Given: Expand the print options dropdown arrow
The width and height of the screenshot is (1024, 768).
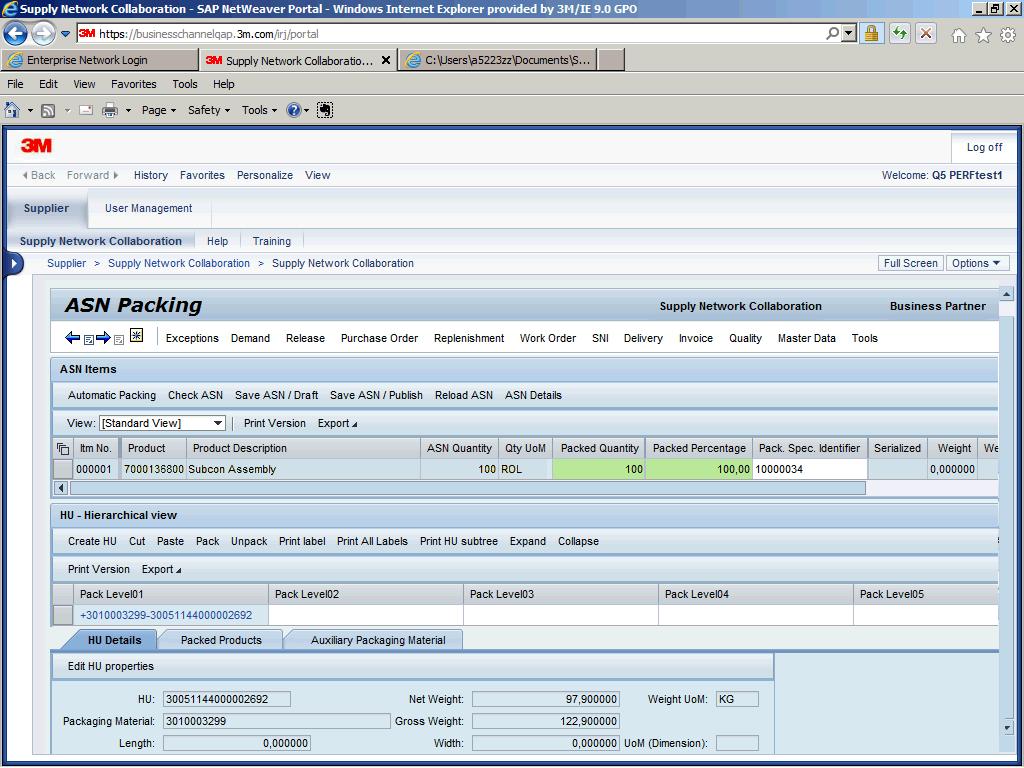Looking at the screenshot, I should point(128,110).
